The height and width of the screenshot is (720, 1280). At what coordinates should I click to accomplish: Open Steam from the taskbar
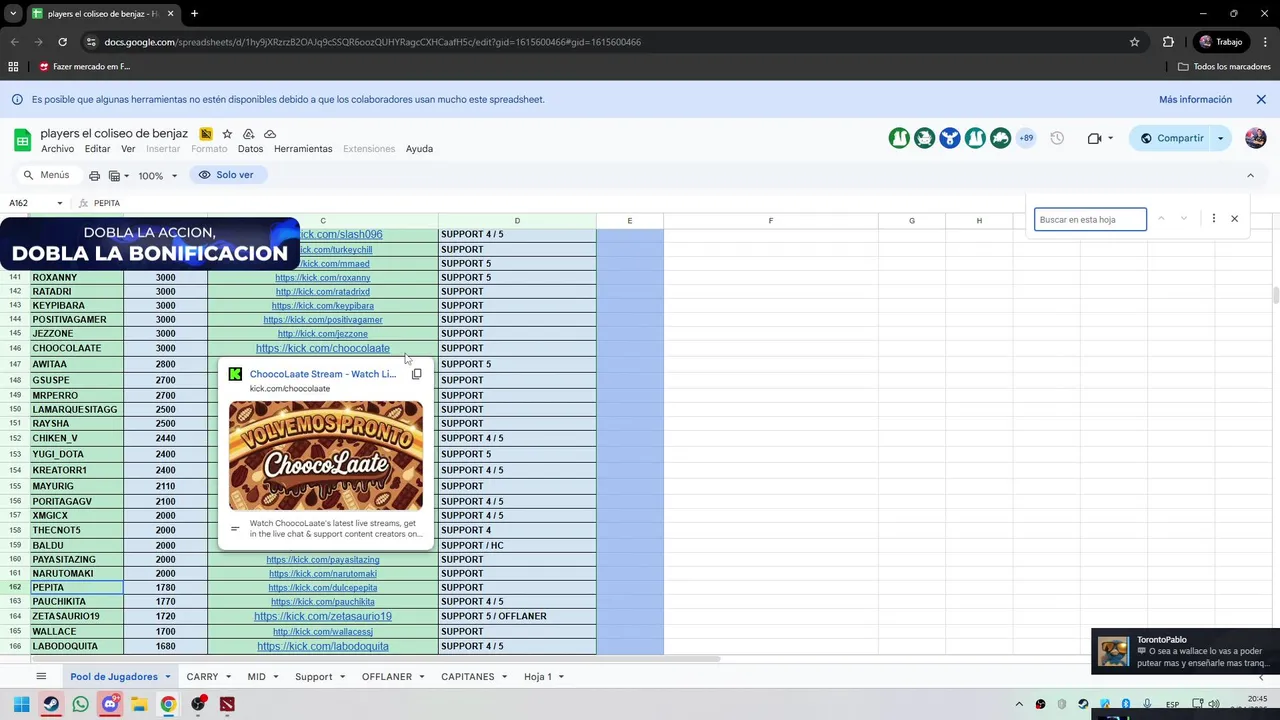tap(51, 704)
